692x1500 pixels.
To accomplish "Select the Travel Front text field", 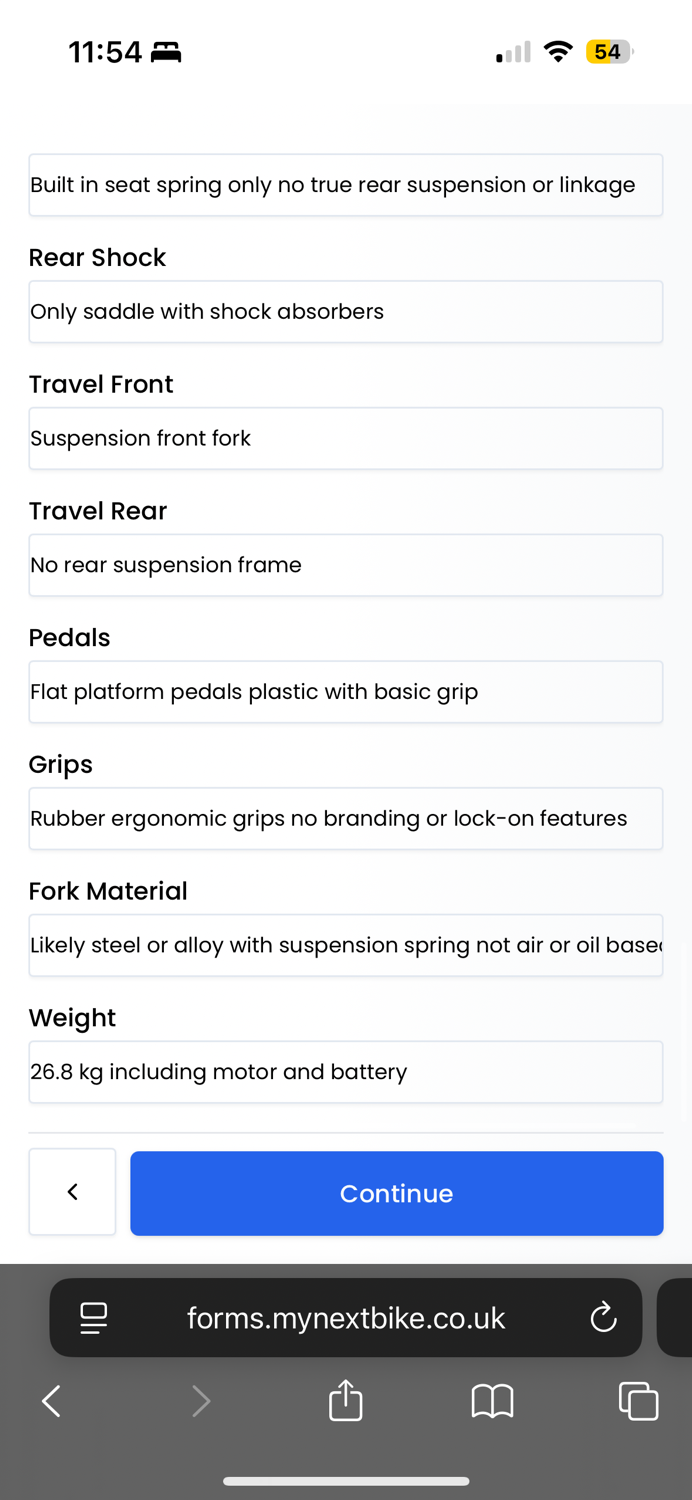I will (346, 438).
